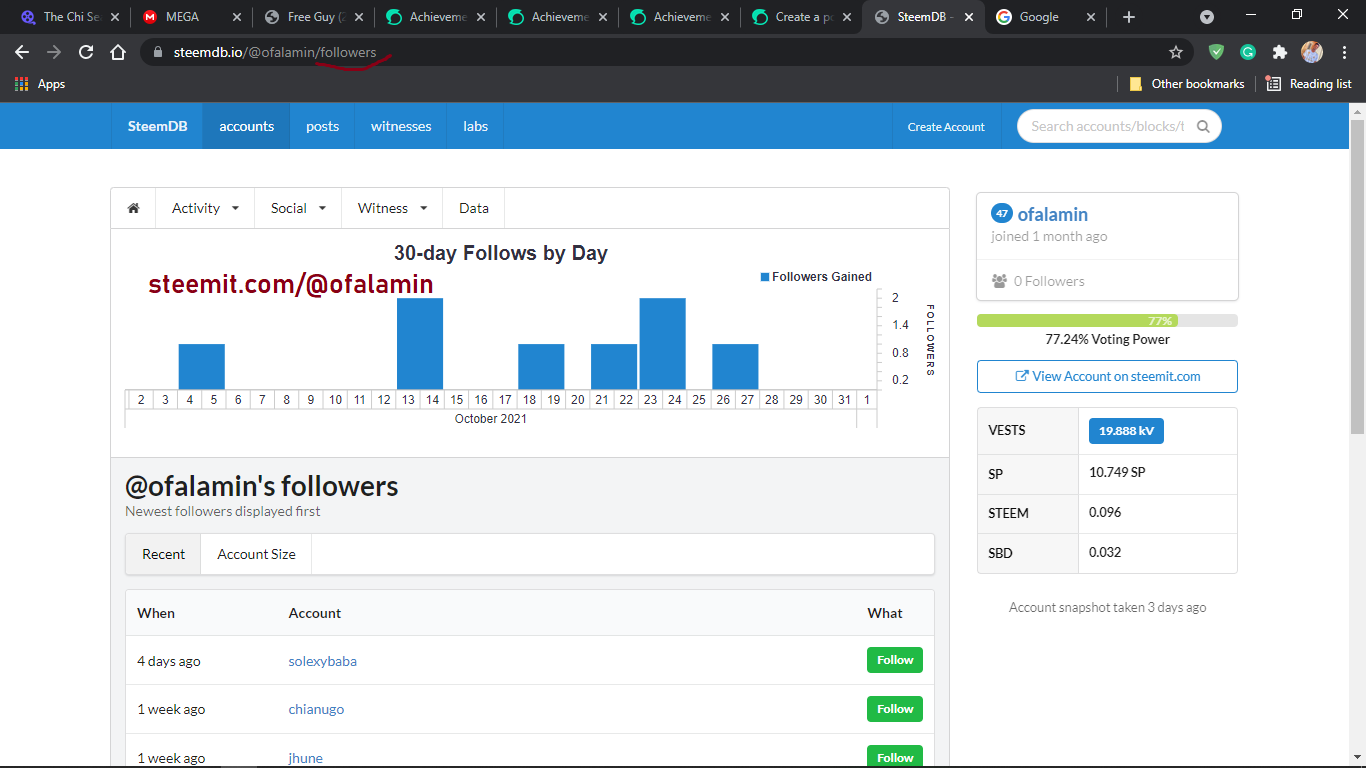1366x768 pixels.
Task: Click the October 13 chart bar
Action: (420, 343)
